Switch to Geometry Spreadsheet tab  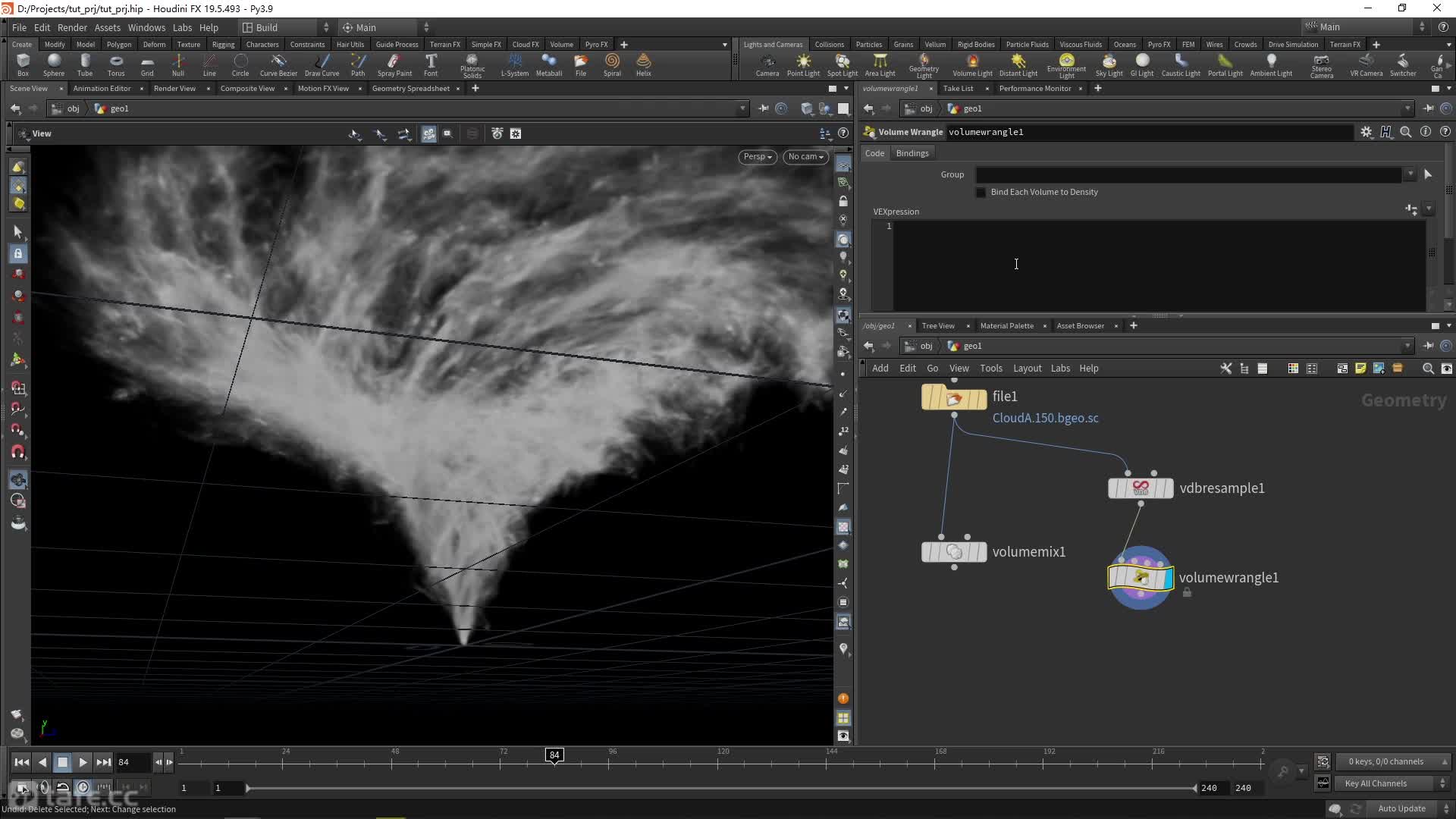pyautogui.click(x=411, y=89)
